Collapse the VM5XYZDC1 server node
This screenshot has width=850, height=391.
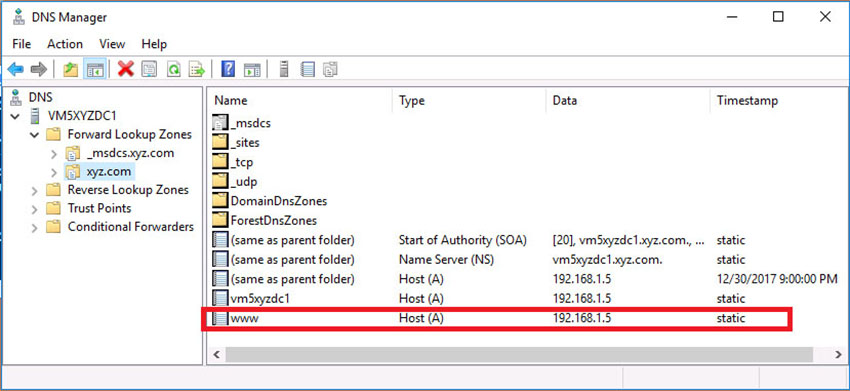15,116
